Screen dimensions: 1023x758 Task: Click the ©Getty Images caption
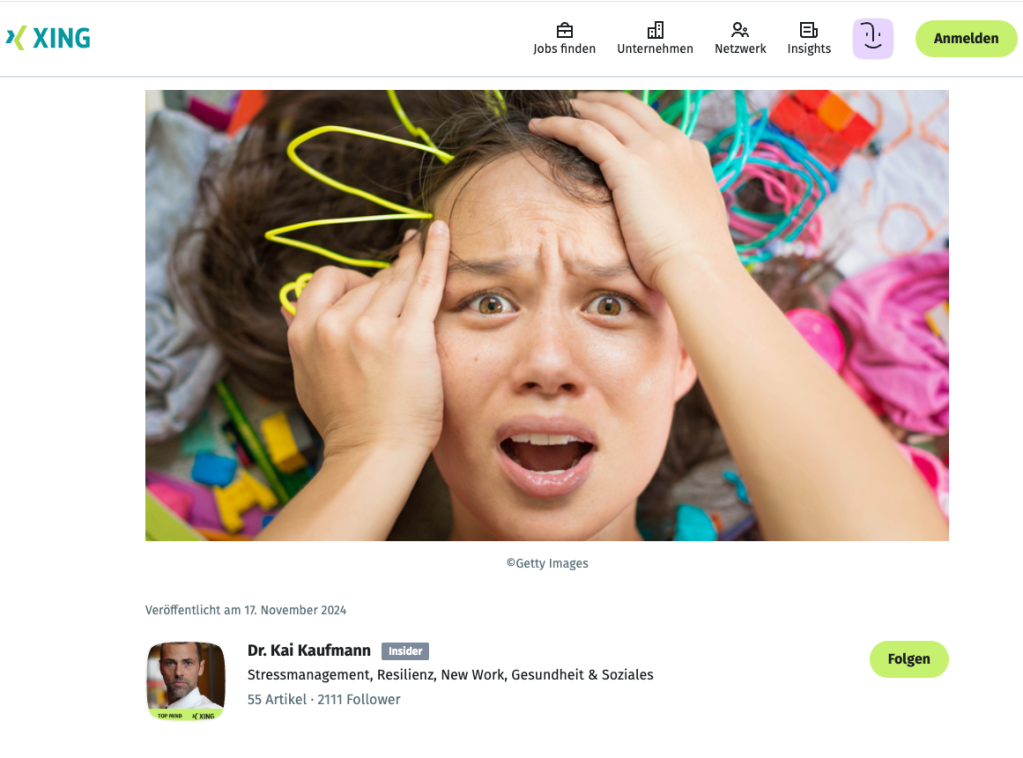(547, 564)
